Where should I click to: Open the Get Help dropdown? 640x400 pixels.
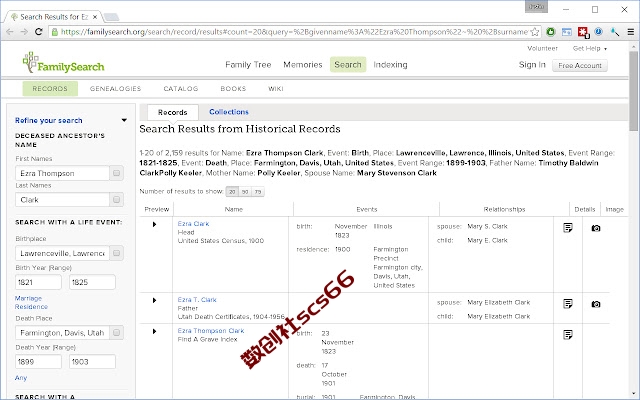coord(590,48)
